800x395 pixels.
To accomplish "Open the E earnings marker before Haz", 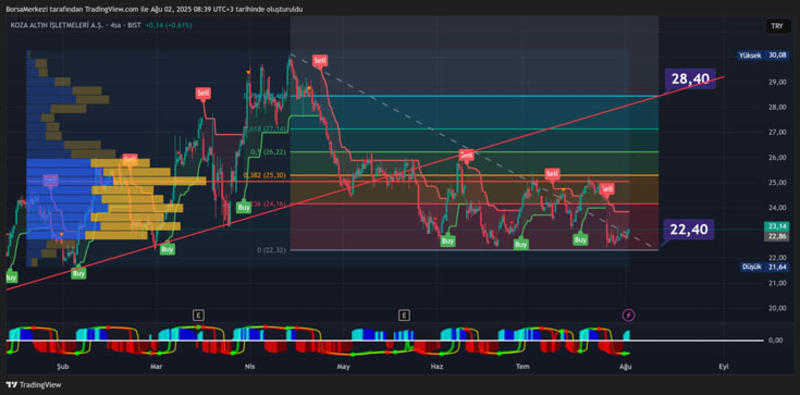I will (405, 315).
